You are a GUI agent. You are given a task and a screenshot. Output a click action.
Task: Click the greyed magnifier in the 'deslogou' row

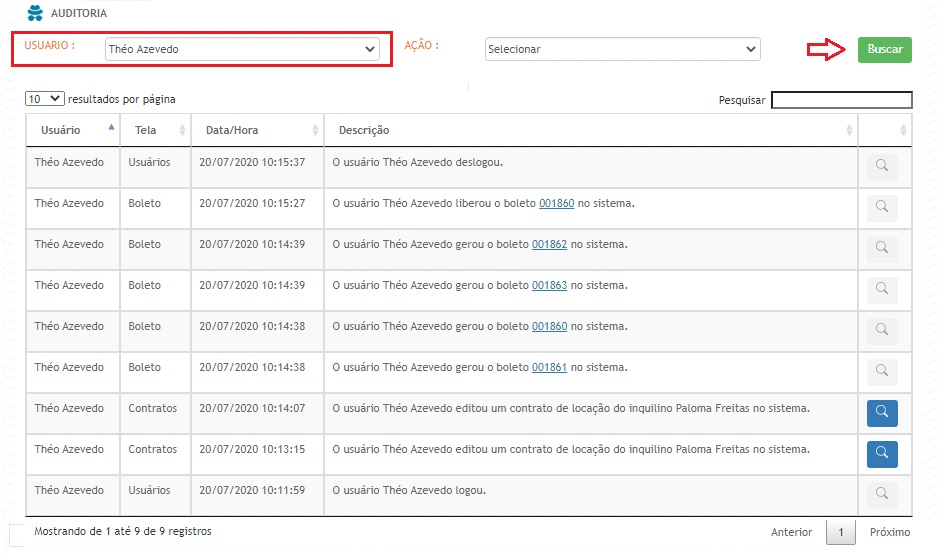pyautogui.click(x=881, y=167)
